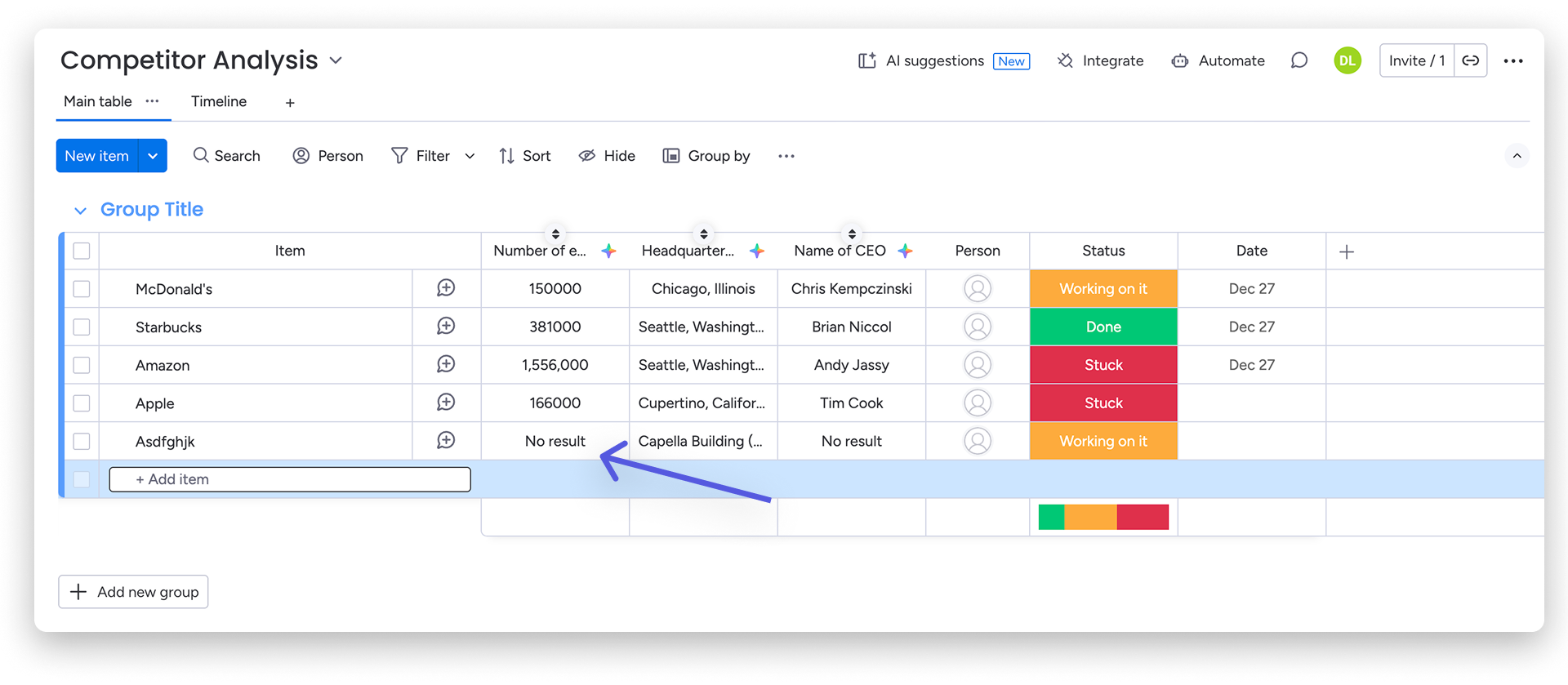Screen dimensions: 1568x685
Task: Open conversation for Amazon item
Action: pyautogui.click(x=446, y=364)
